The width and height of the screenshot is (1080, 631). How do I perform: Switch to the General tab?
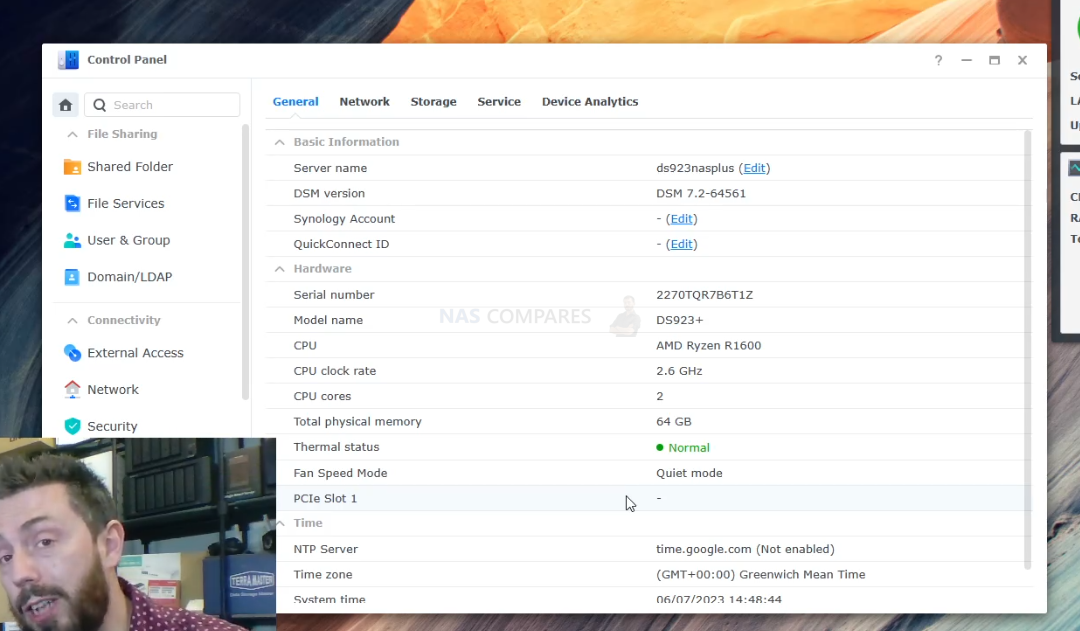point(295,101)
